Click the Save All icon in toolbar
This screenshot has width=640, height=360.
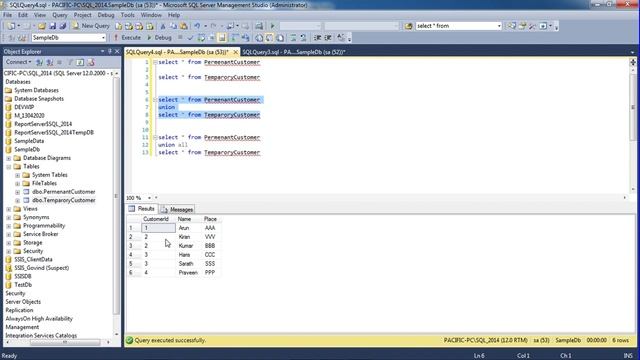pyautogui.click(x=62, y=26)
